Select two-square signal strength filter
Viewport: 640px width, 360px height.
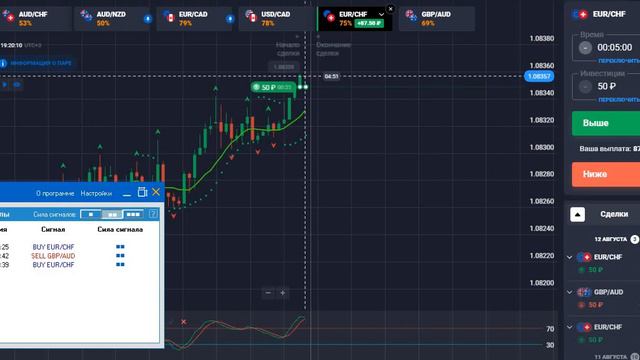coord(112,214)
